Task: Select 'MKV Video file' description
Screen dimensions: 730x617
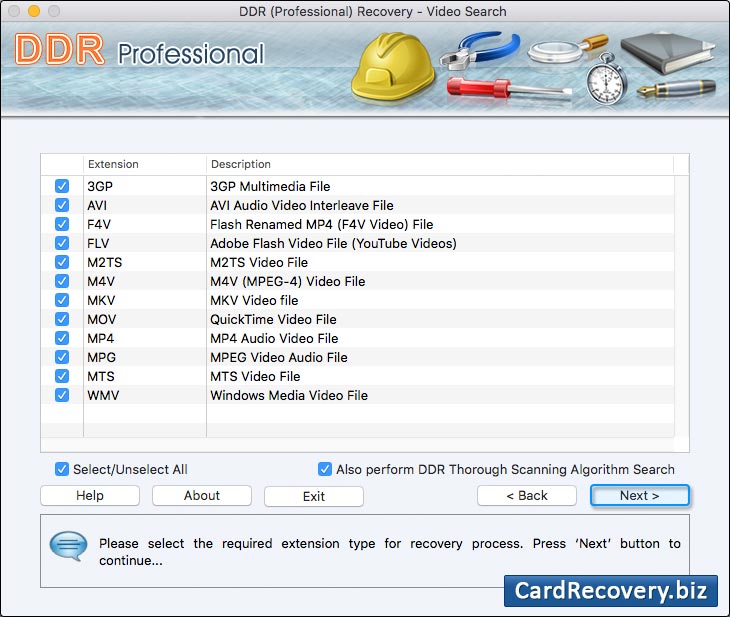Action: [254, 300]
